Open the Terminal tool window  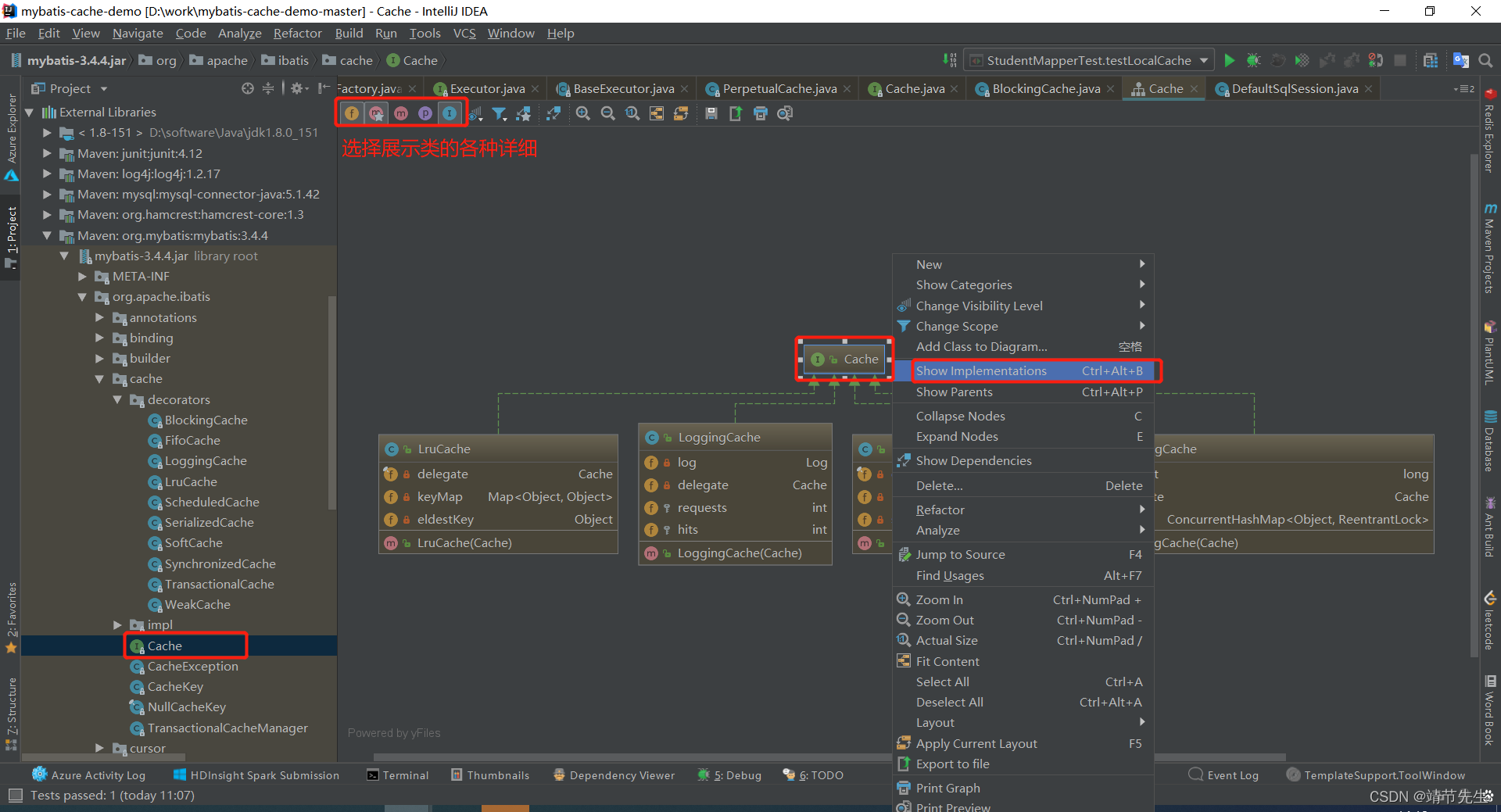(398, 775)
